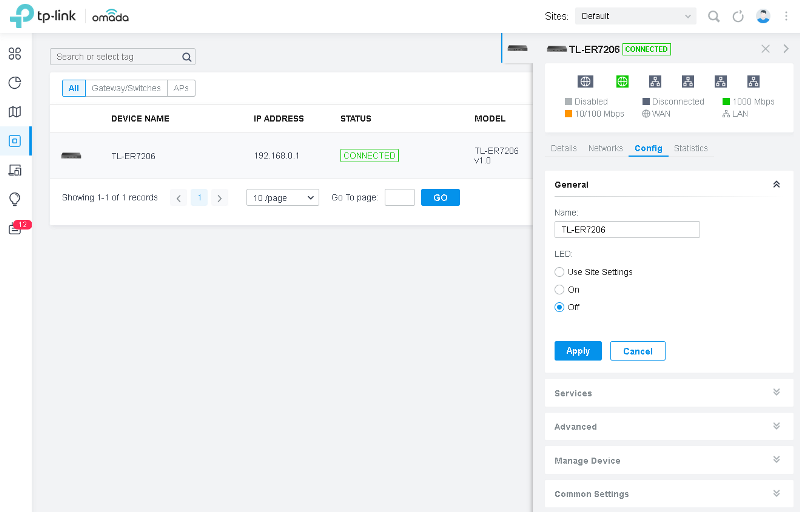This screenshot has width=800, height=512.
Task: Click the refresh icon in top bar
Action: coord(738,16)
